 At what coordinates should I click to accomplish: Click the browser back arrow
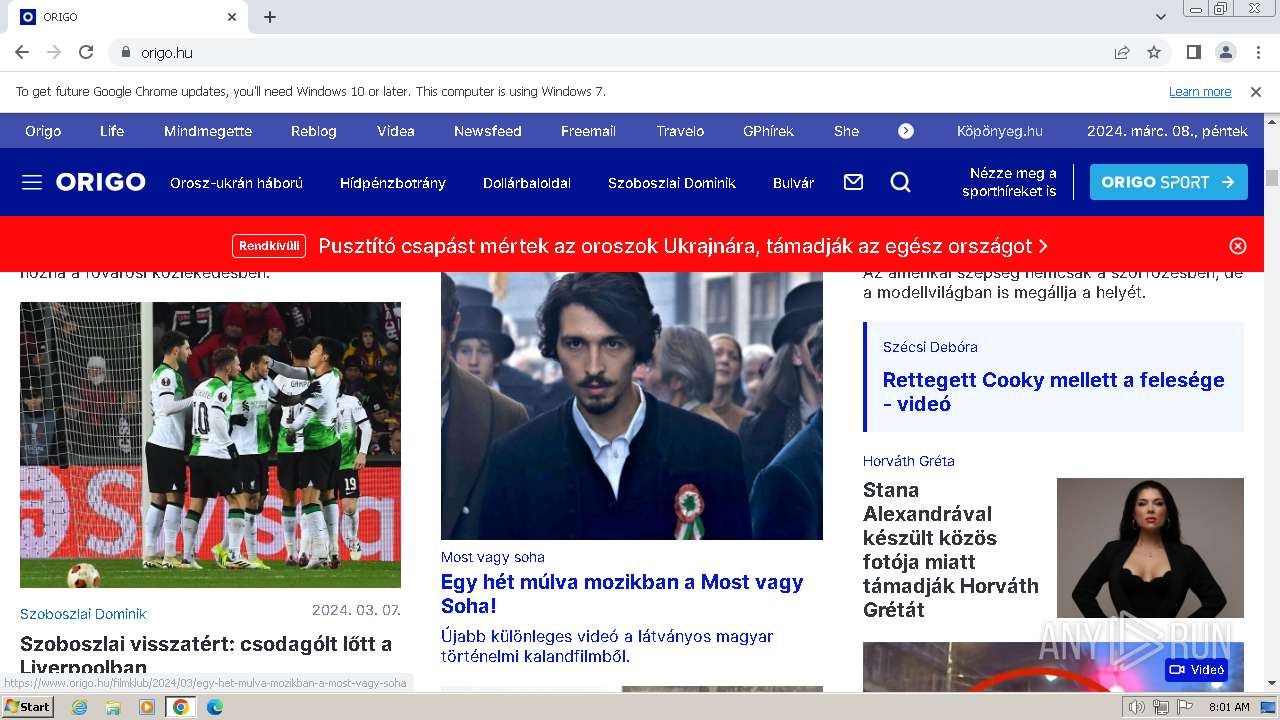pos(22,52)
